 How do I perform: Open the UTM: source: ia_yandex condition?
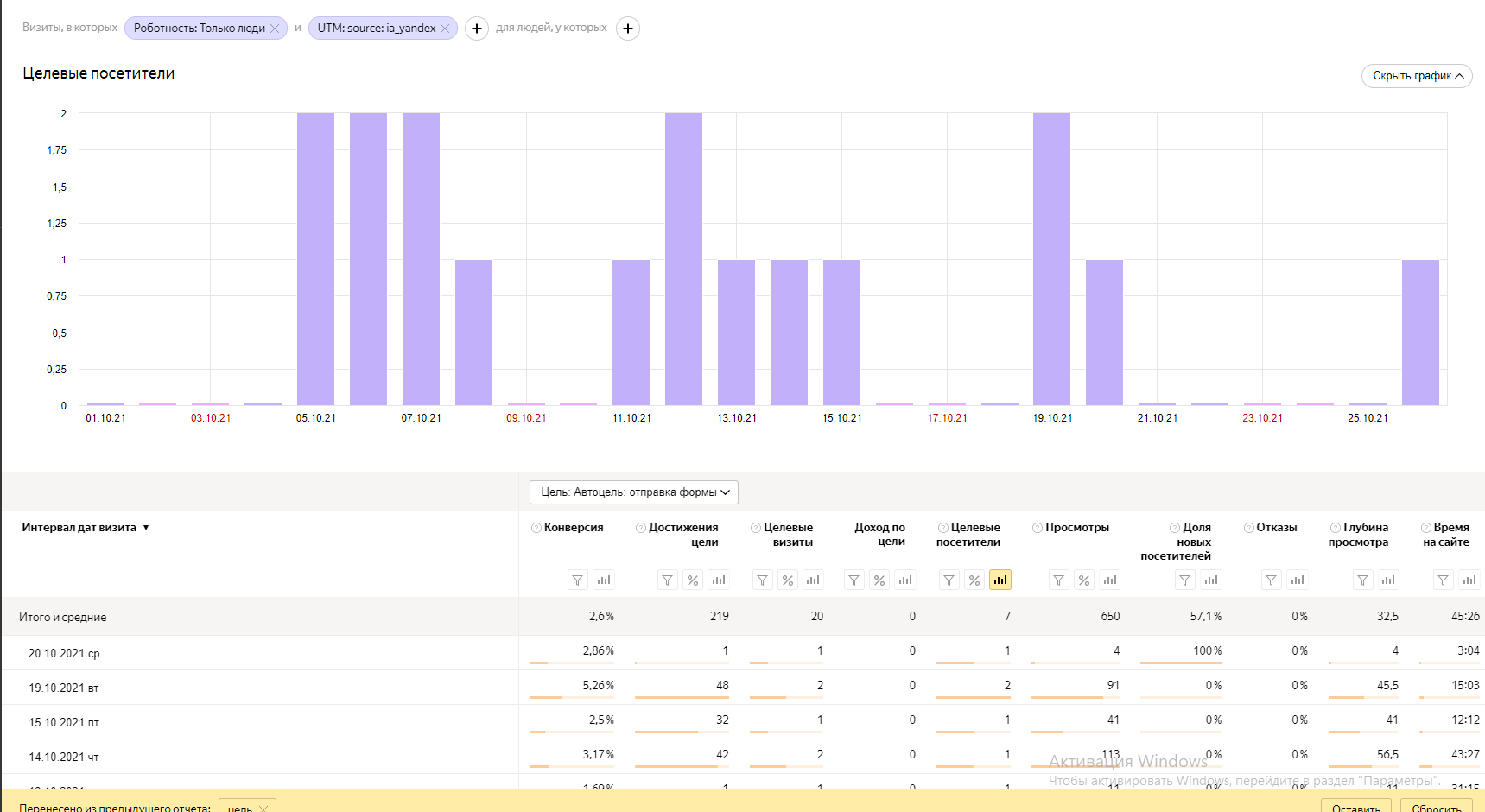[377, 29]
